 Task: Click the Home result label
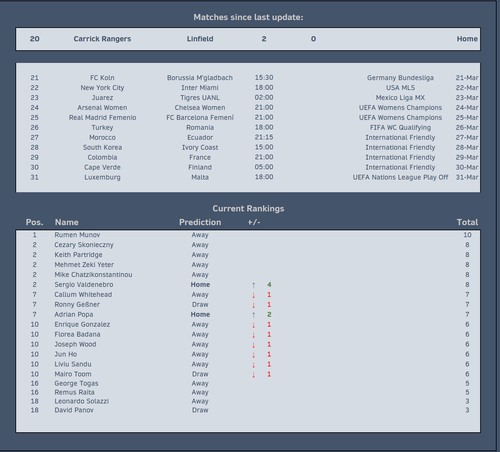[x=467, y=39]
